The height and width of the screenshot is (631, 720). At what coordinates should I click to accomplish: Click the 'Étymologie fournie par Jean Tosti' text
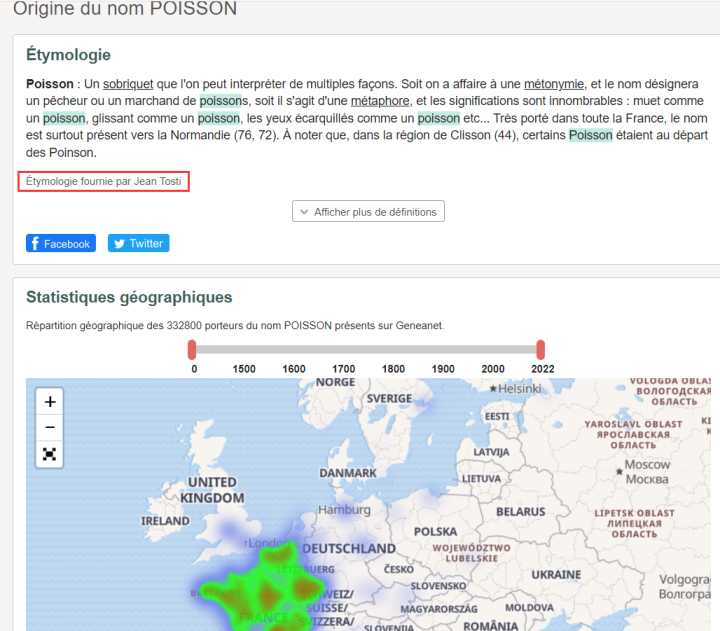[103, 181]
